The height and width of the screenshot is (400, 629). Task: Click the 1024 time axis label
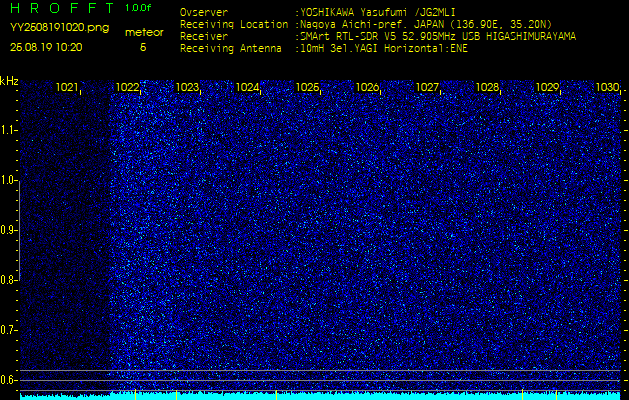point(247,87)
